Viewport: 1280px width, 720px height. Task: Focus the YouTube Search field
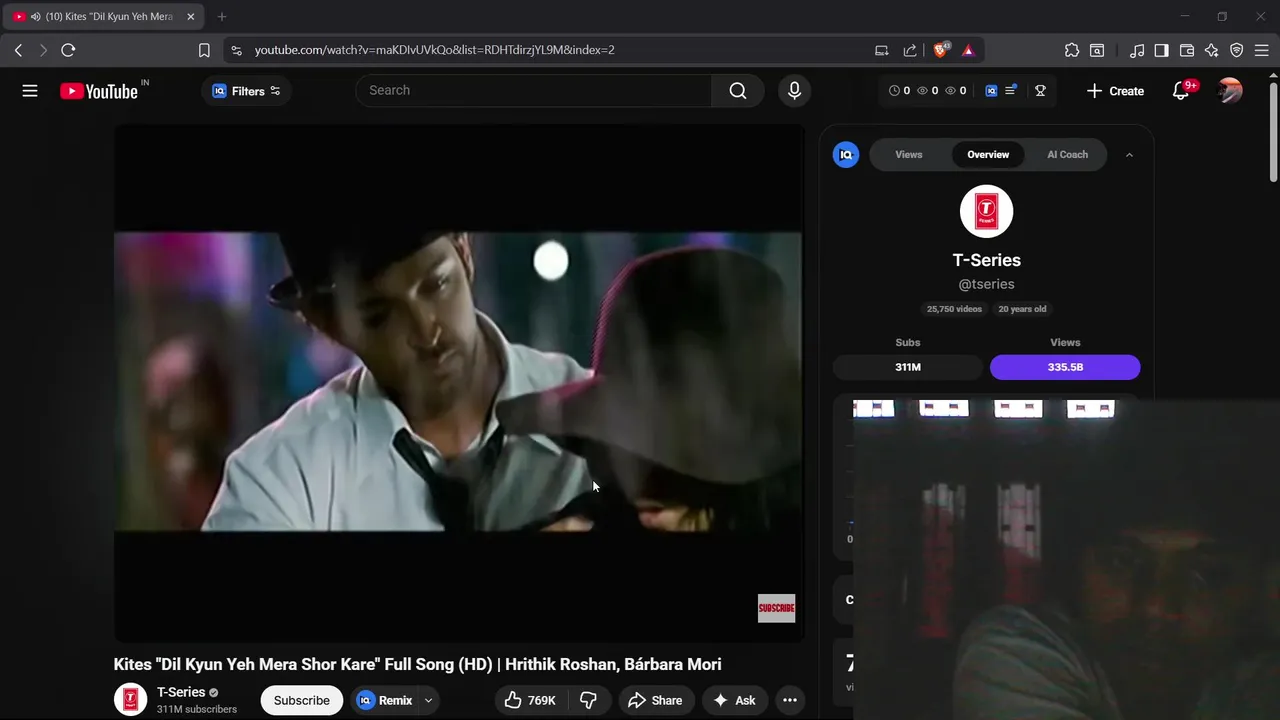[534, 90]
